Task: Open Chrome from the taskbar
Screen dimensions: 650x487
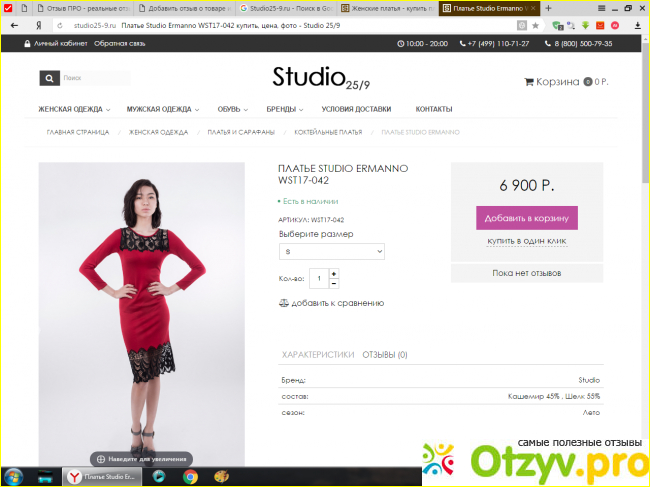Action: point(191,477)
